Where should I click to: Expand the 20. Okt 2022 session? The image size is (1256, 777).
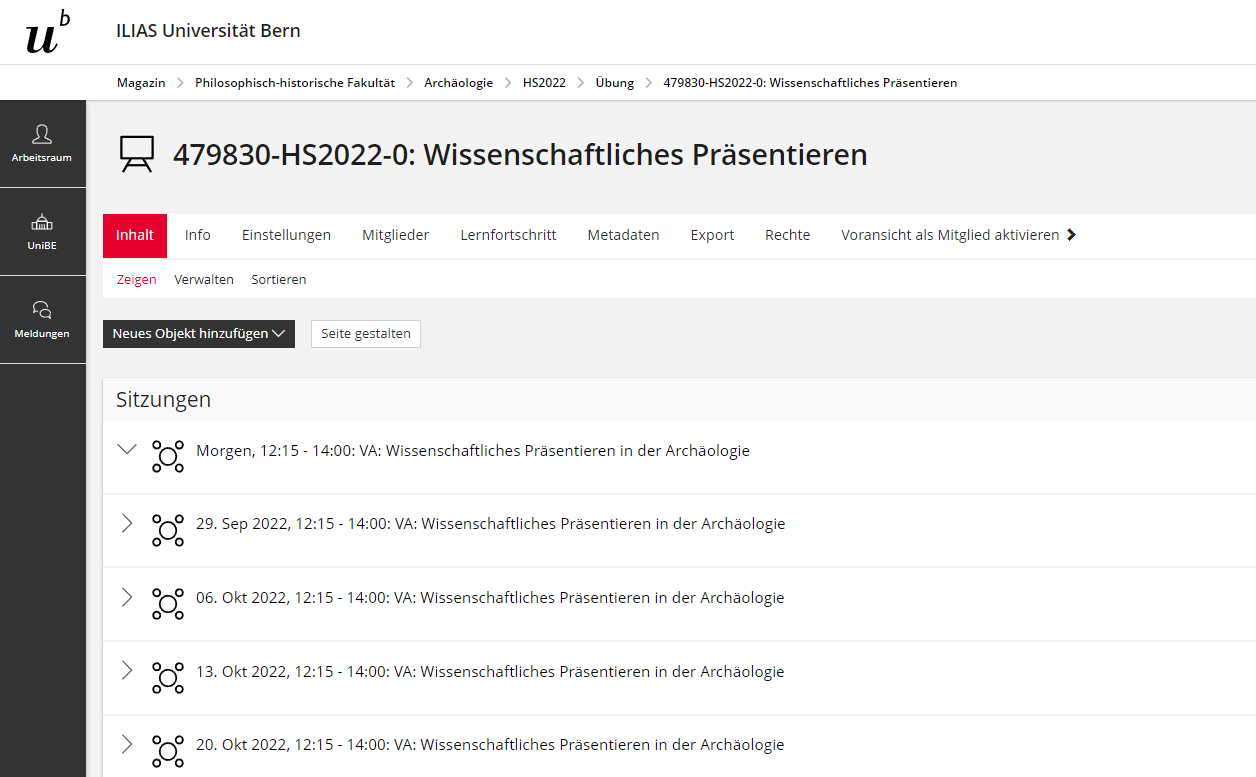(127, 744)
